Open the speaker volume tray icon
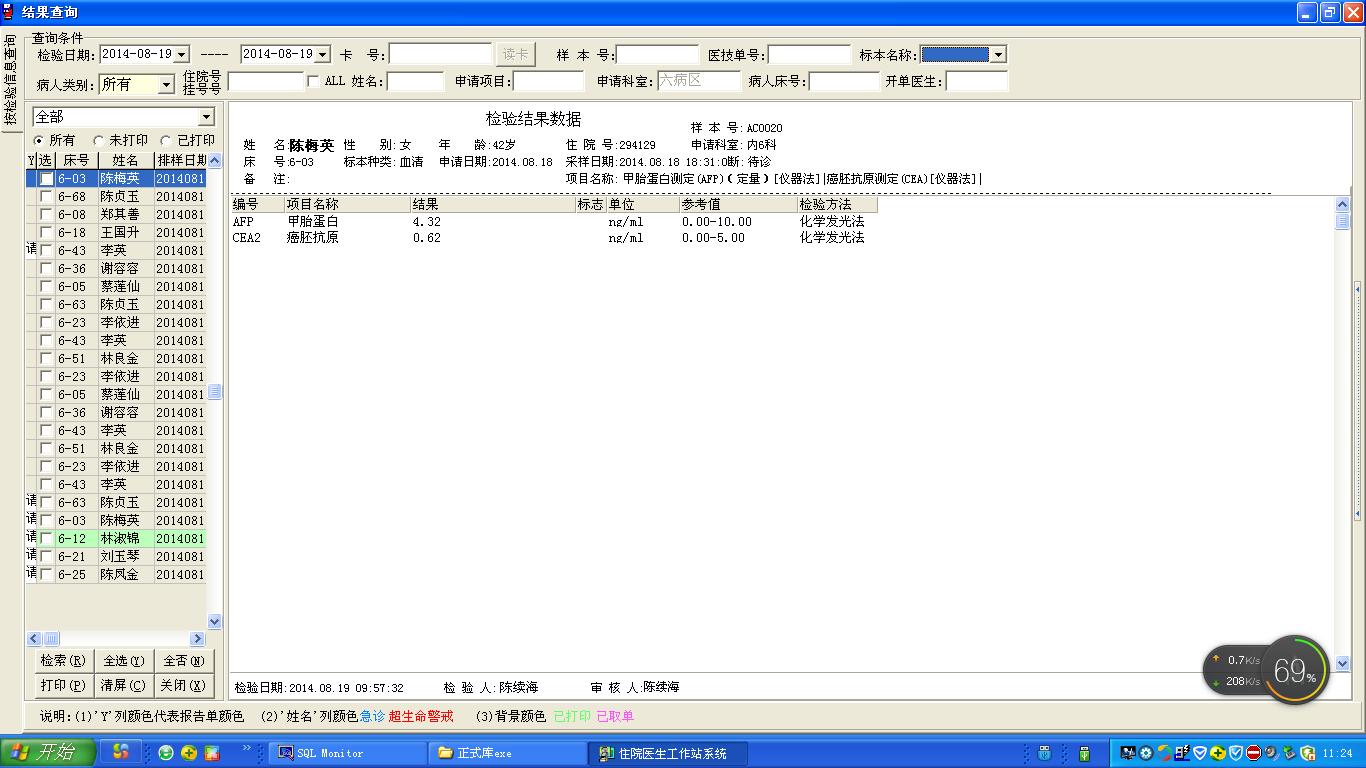The width and height of the screenshot is (1366, 768). tap(1271, 753)
